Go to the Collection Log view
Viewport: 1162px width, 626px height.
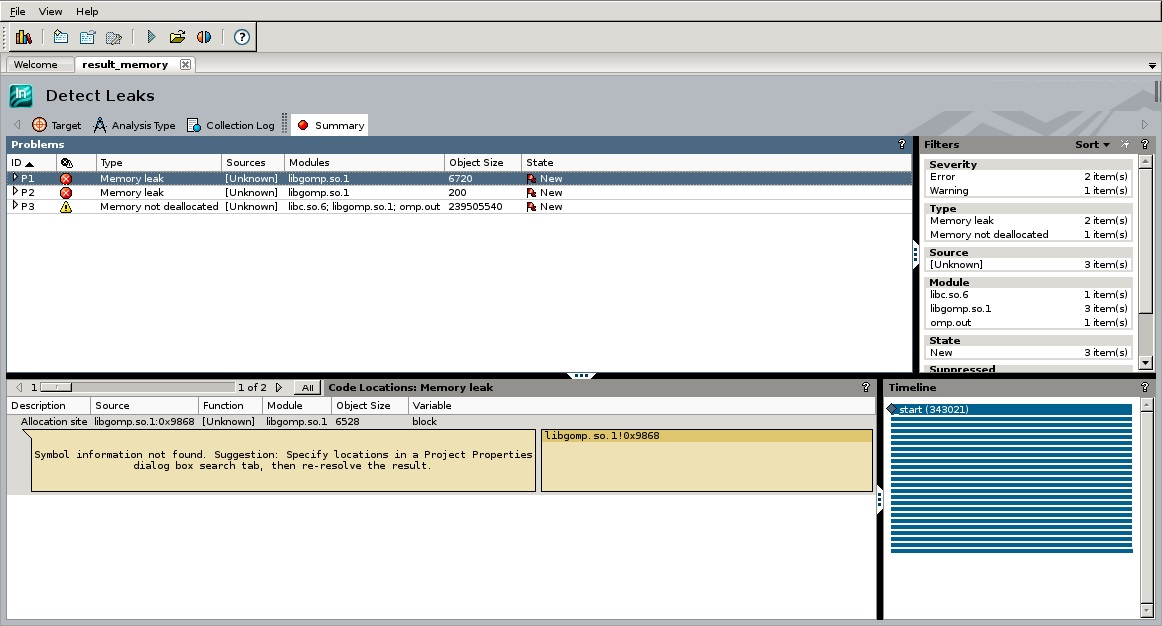tap(231, 125)
